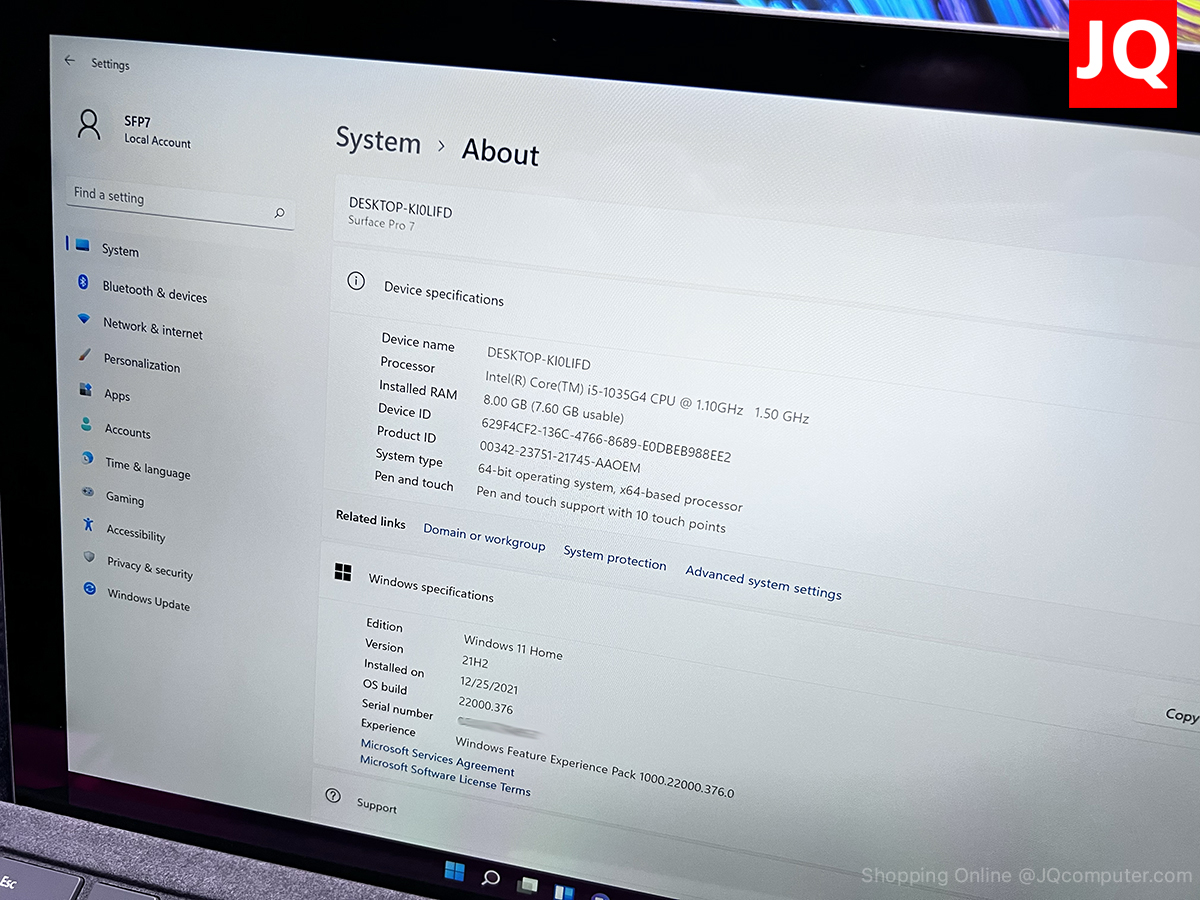Select the Windows 11 Home edition value
1200x900 pixels.
[x=513, y=646]
